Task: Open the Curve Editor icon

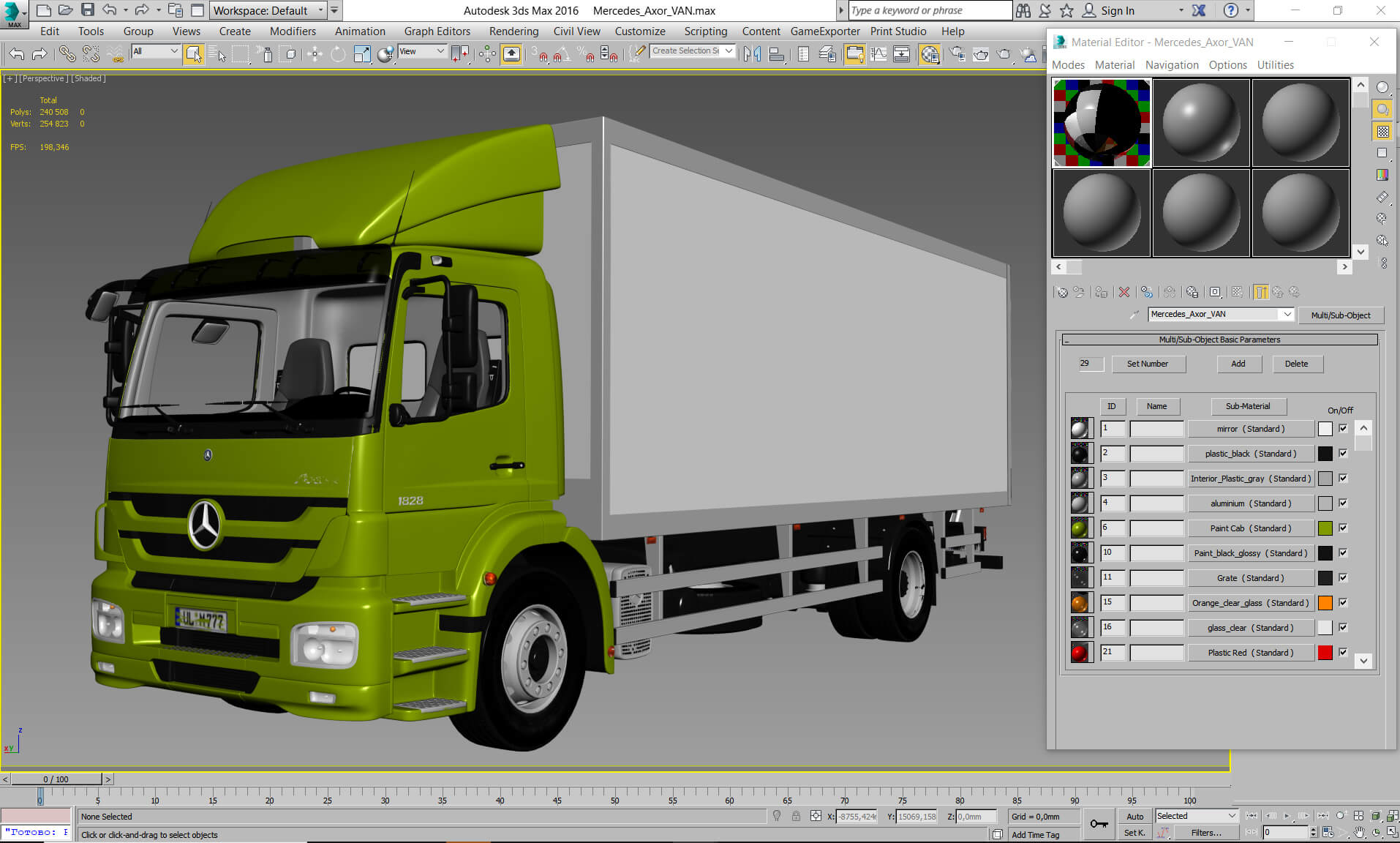Action: tap(878, 53)
